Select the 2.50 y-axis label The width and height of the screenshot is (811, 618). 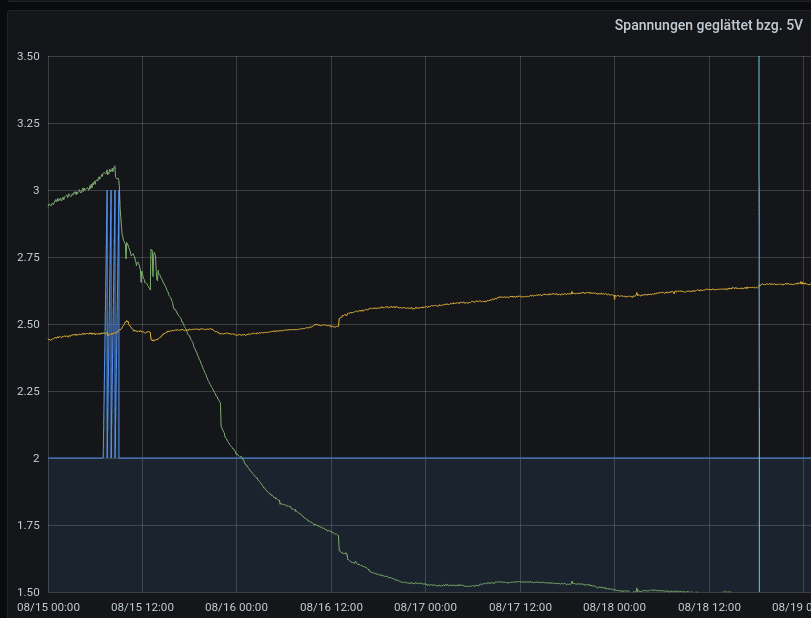tap(28, 324)
